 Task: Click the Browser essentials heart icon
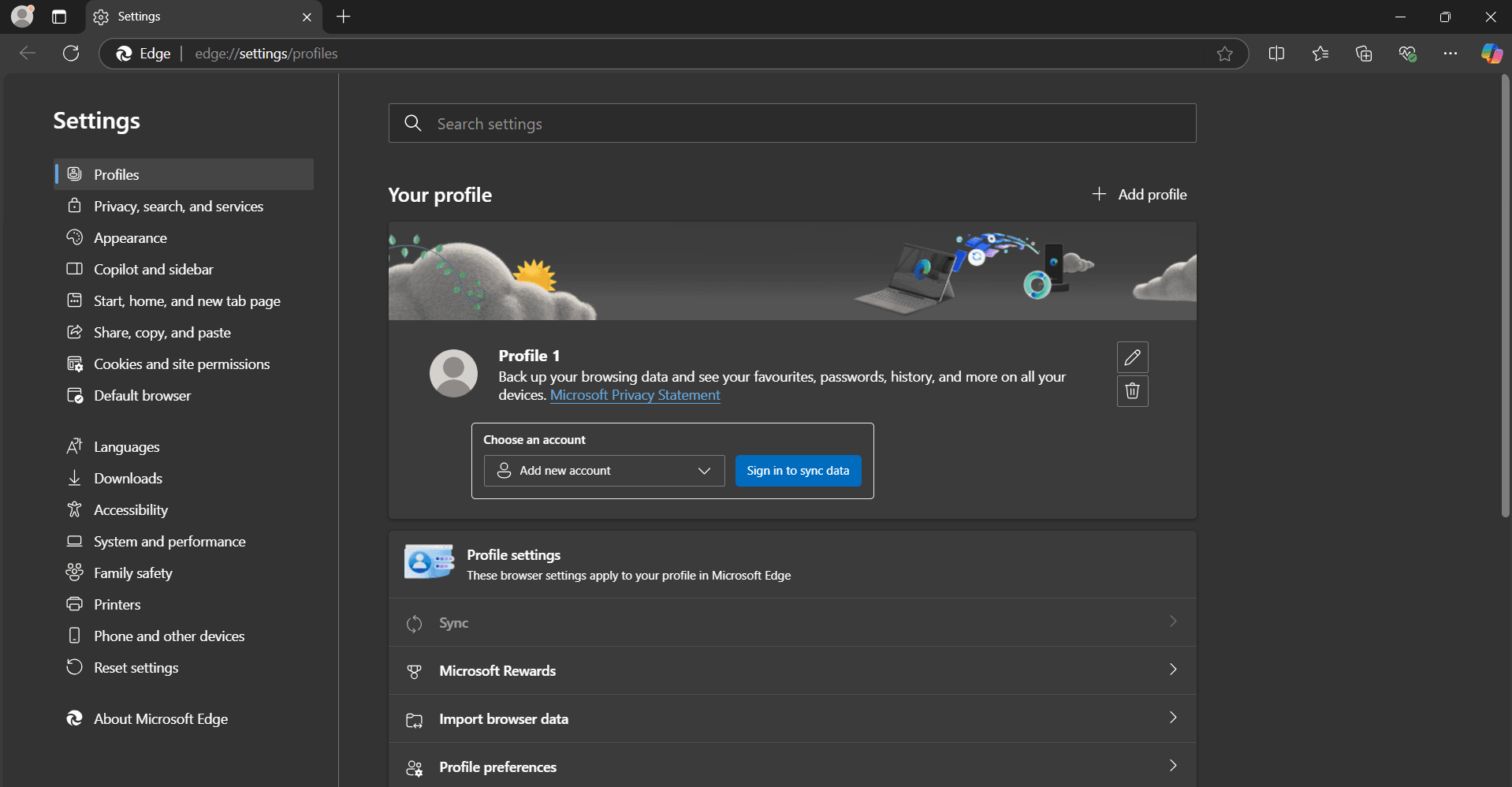pos(1407,54)
